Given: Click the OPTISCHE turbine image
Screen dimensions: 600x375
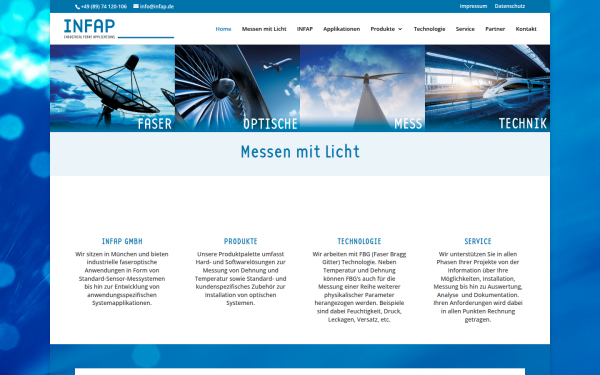Looking at the screenshot, I should click(x=237, y=88).
